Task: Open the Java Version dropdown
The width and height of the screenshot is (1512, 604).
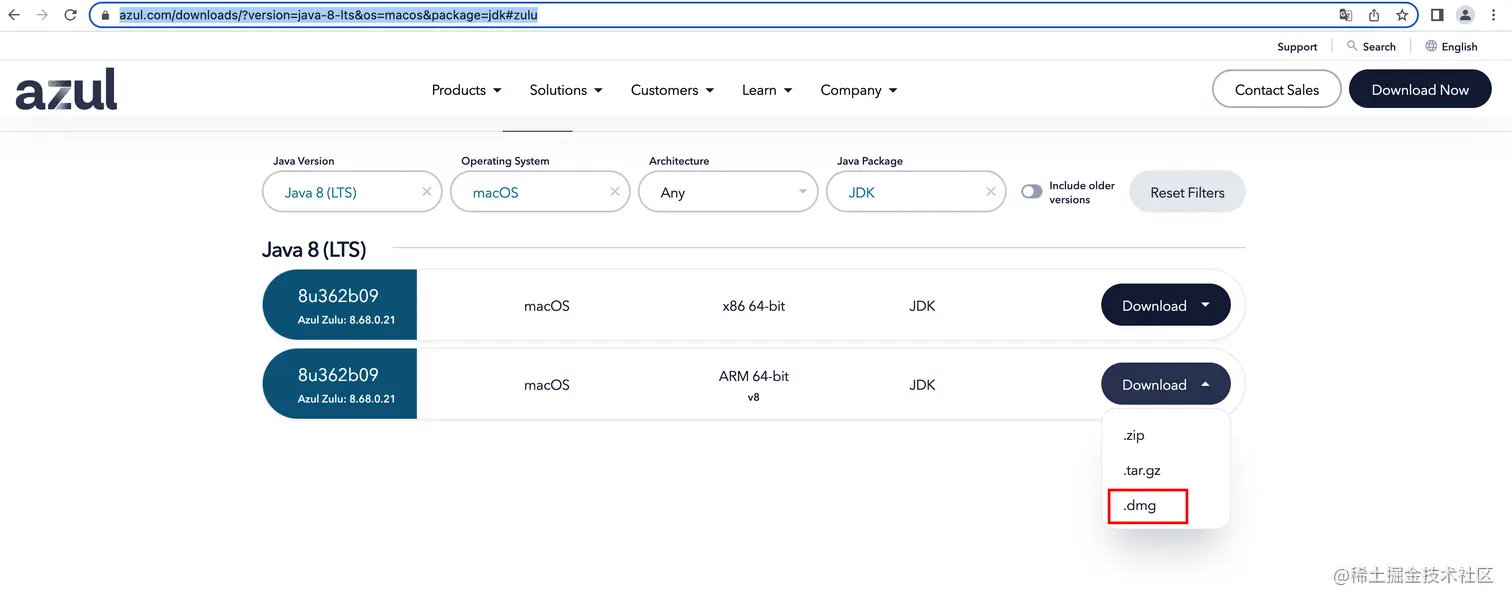Action: [x=352, y=192]
